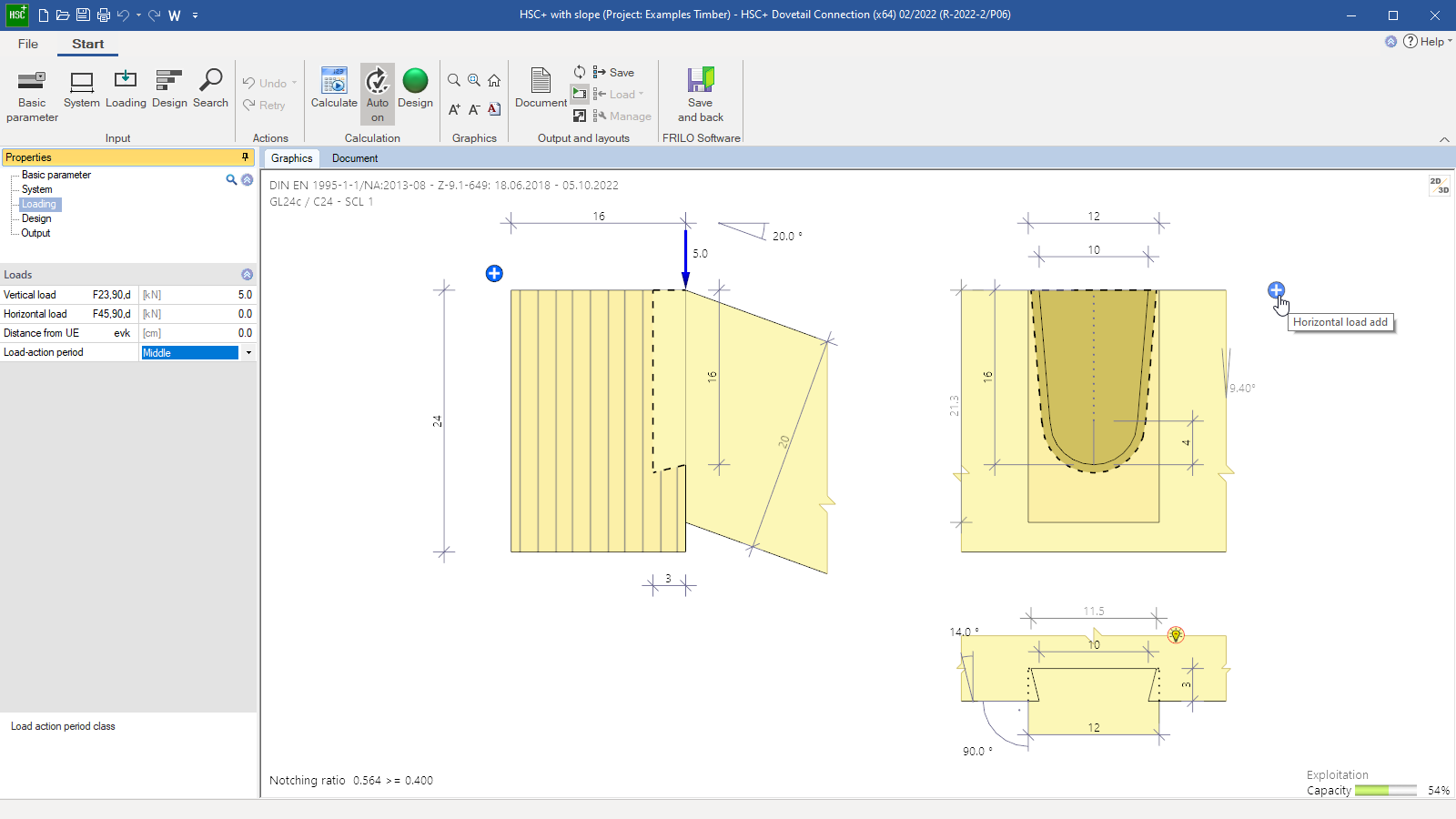Open the Load-action period dropdown
1456x819 pixels.
[x=248, y=352]
